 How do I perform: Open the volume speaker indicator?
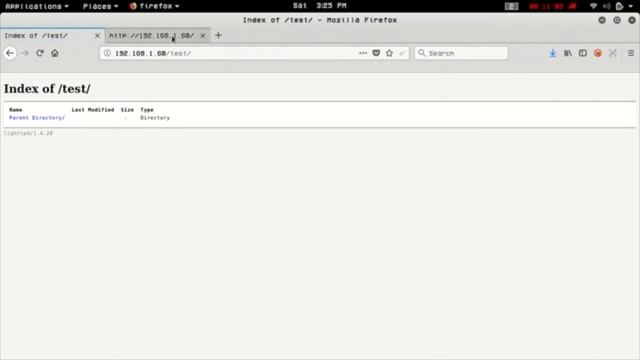(607, 6)
